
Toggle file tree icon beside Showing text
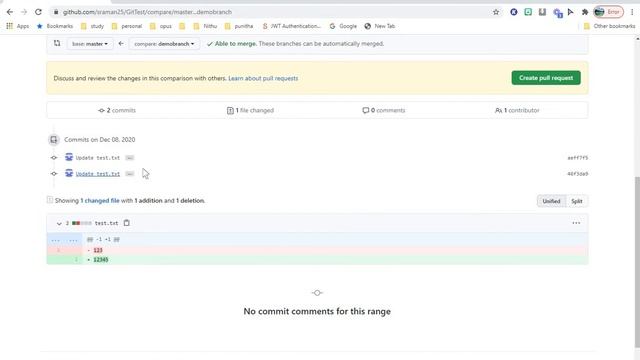click(x=50, y=200)
